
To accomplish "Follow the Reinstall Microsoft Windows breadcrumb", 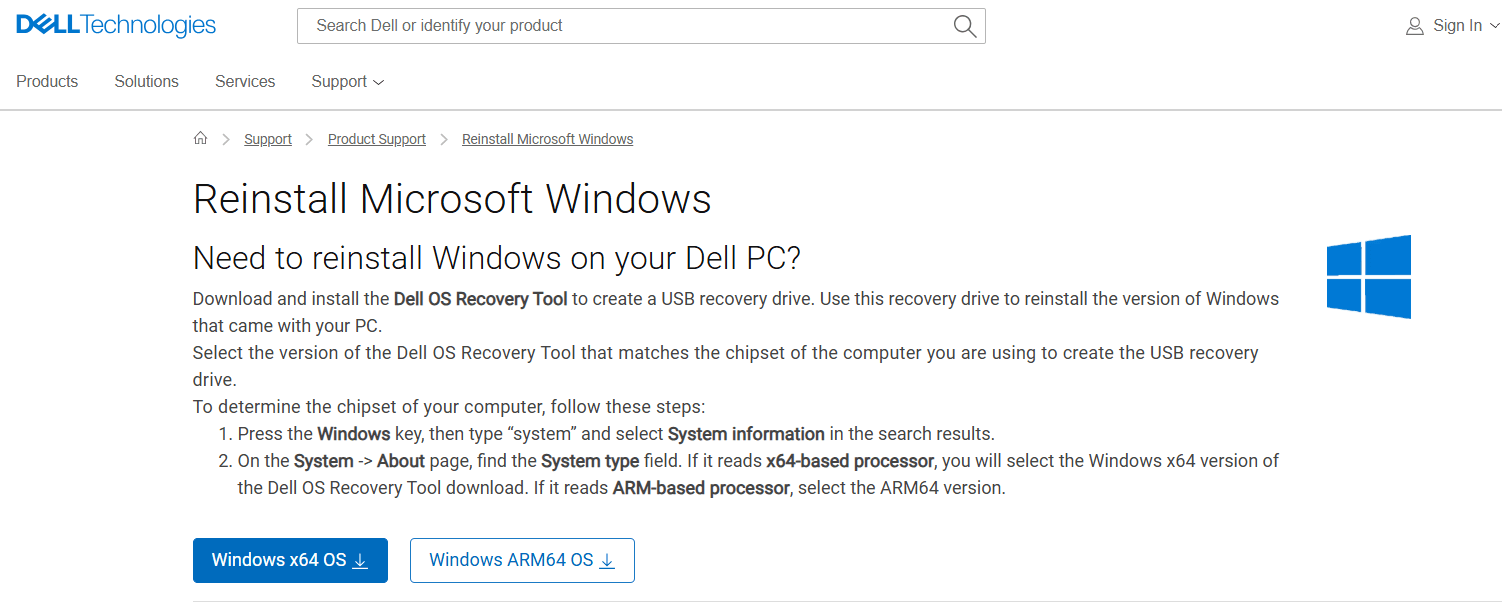I will point(547,138).
